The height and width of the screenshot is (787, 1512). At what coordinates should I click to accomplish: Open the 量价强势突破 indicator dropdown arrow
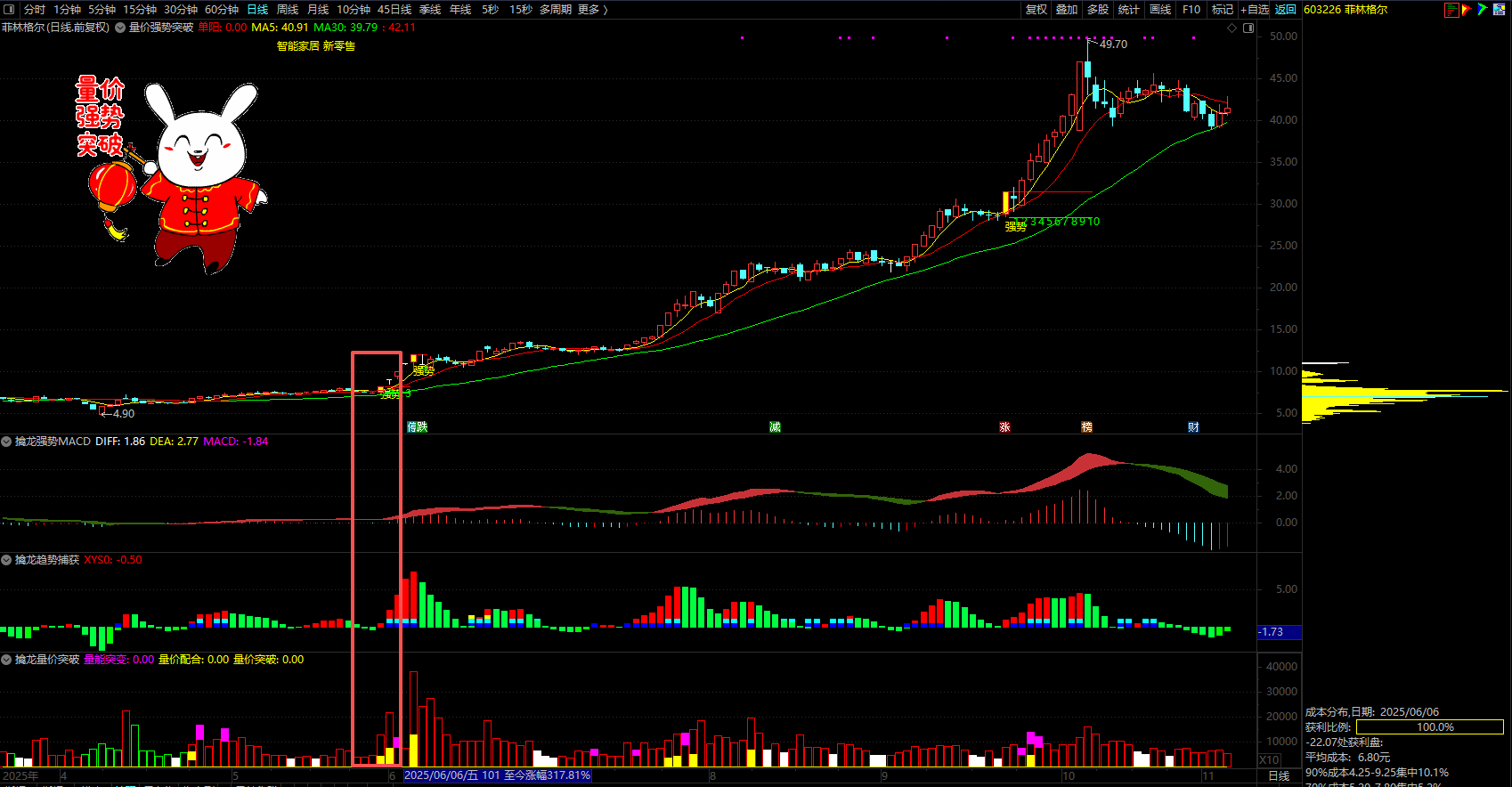(x=121, y=28)
